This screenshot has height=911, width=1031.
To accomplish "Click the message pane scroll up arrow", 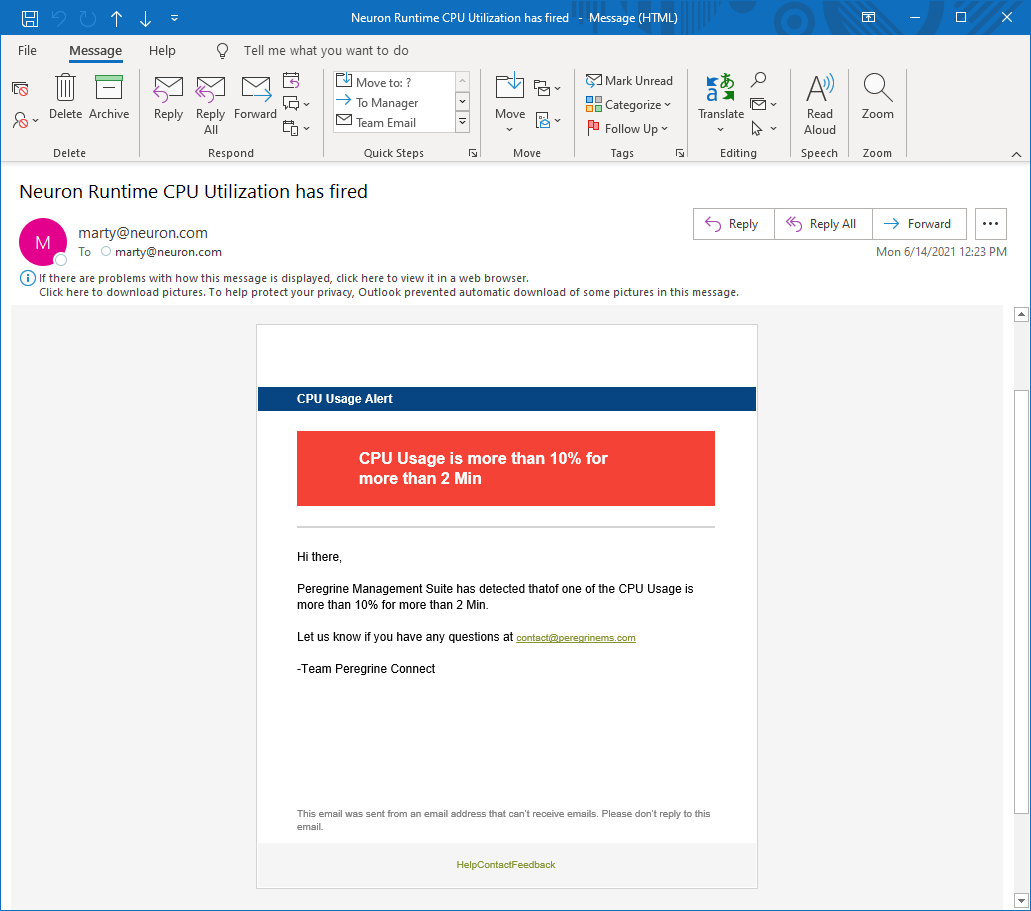I will tap(1021, 314).
